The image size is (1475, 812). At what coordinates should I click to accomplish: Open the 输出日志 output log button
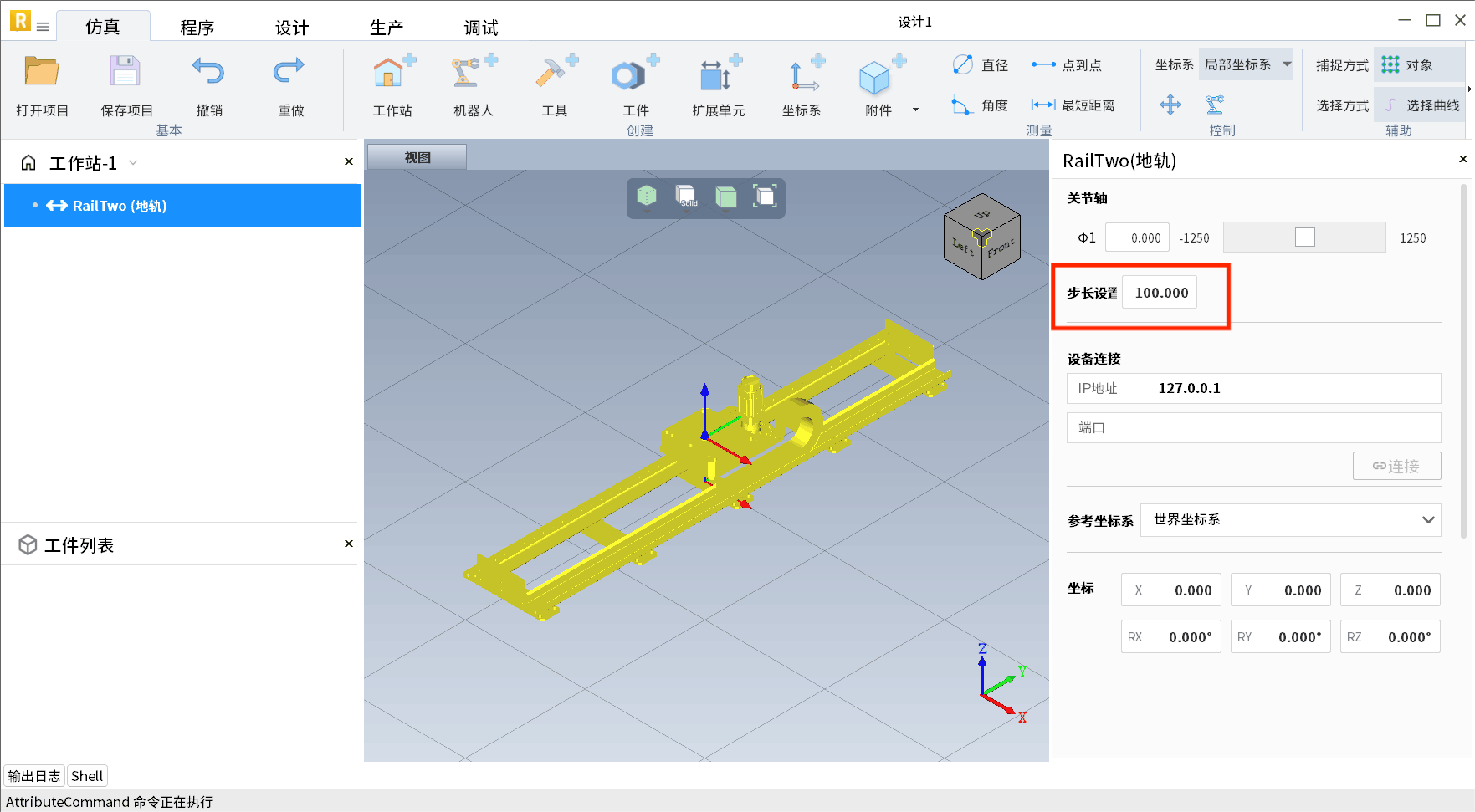[34, 776]
